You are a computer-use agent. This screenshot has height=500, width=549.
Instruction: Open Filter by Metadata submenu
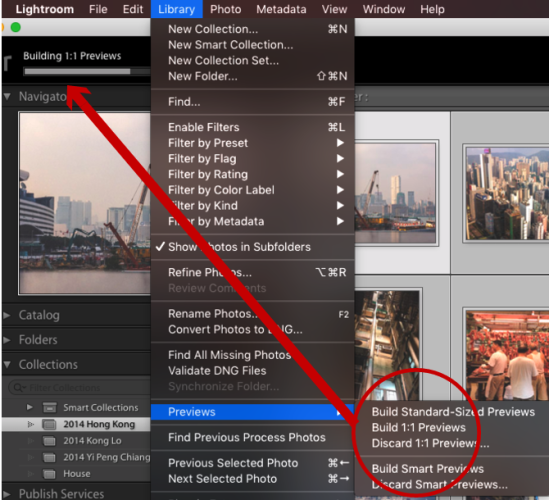click(x=252, y=221)
